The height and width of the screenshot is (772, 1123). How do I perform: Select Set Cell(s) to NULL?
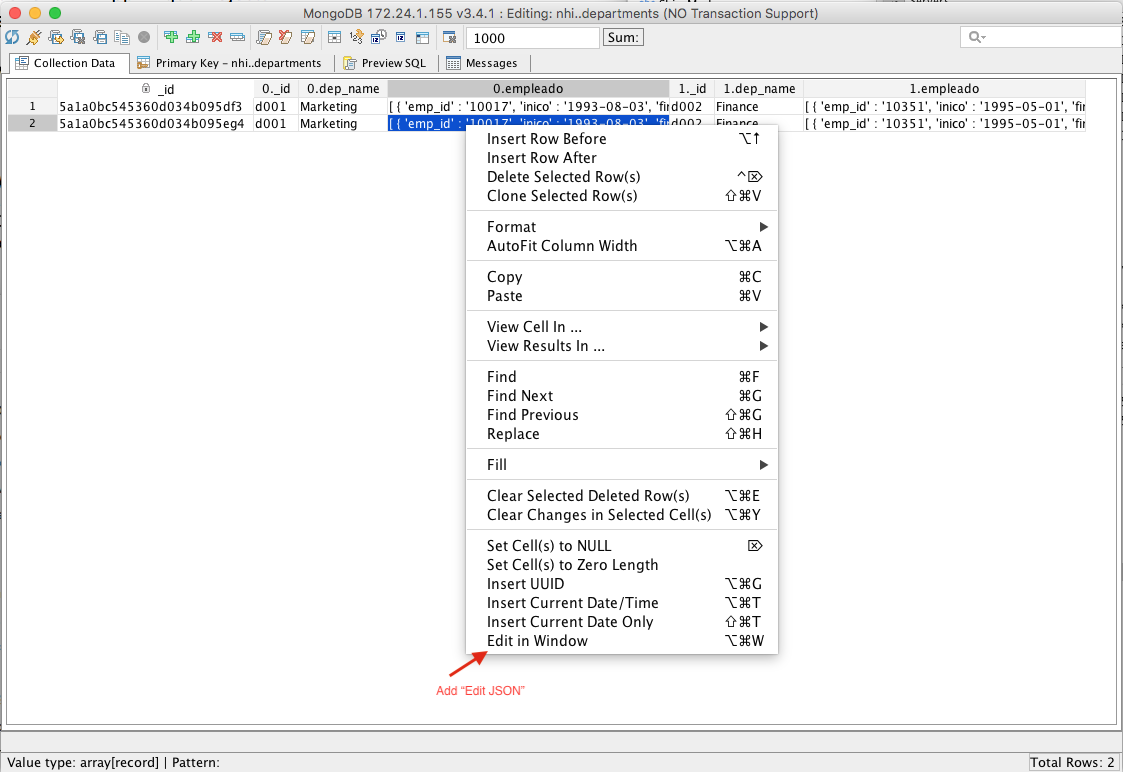tap(622, 546)
